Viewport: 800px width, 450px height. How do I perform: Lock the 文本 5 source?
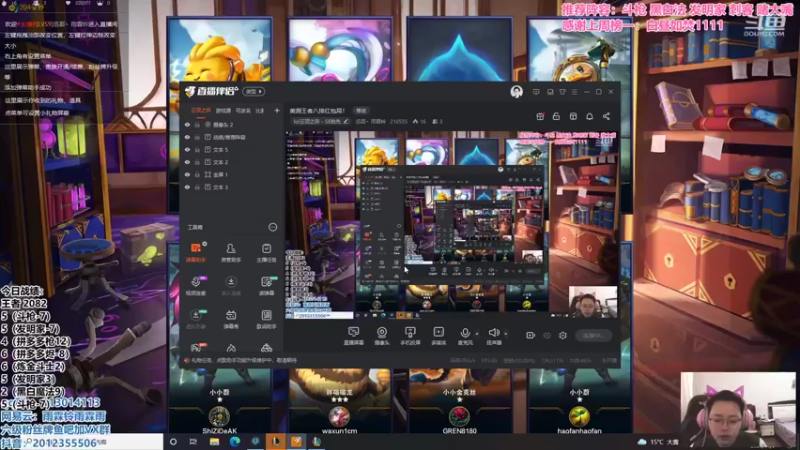coord(197,149)
